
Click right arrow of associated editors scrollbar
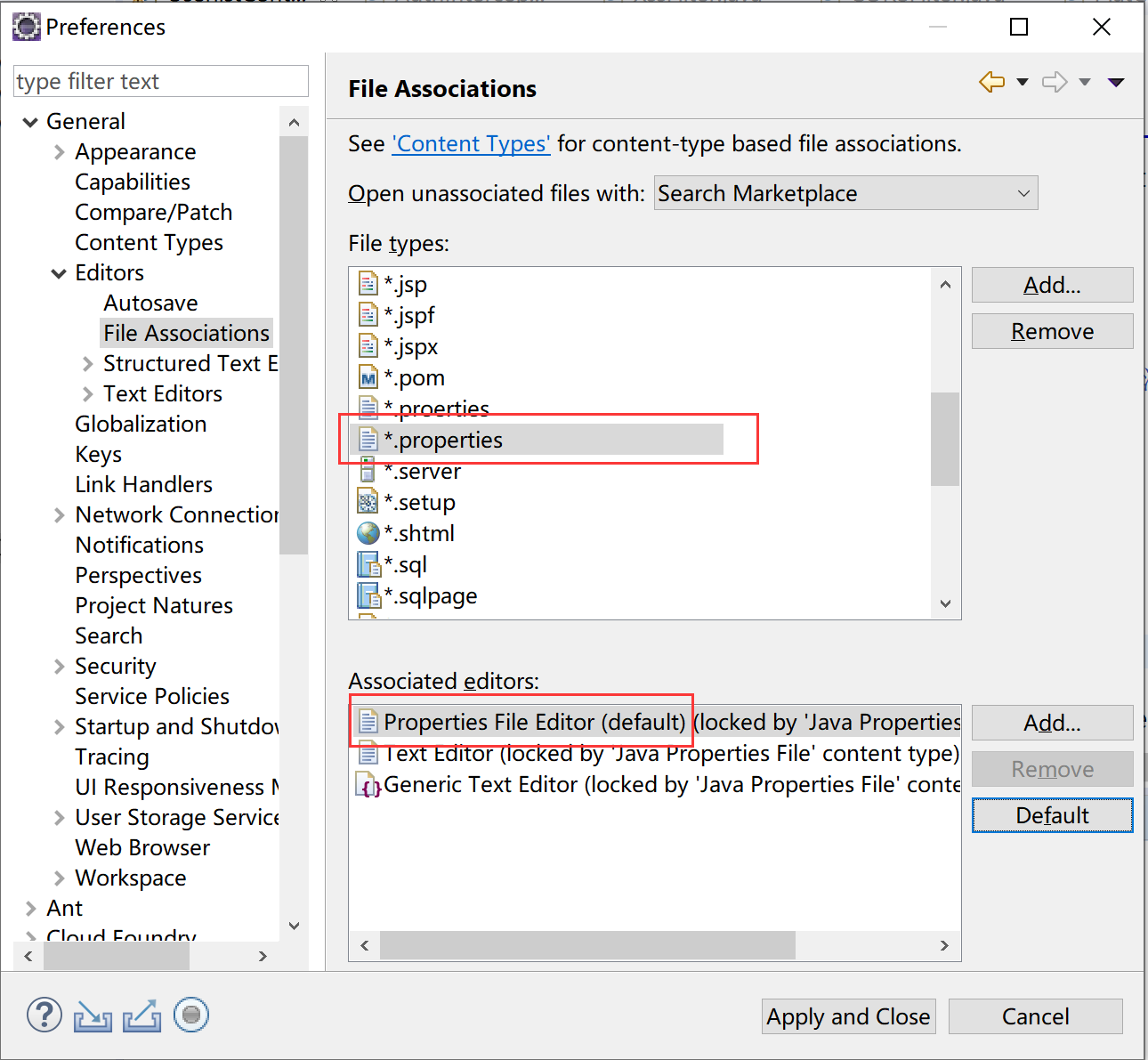coord(944,945)
